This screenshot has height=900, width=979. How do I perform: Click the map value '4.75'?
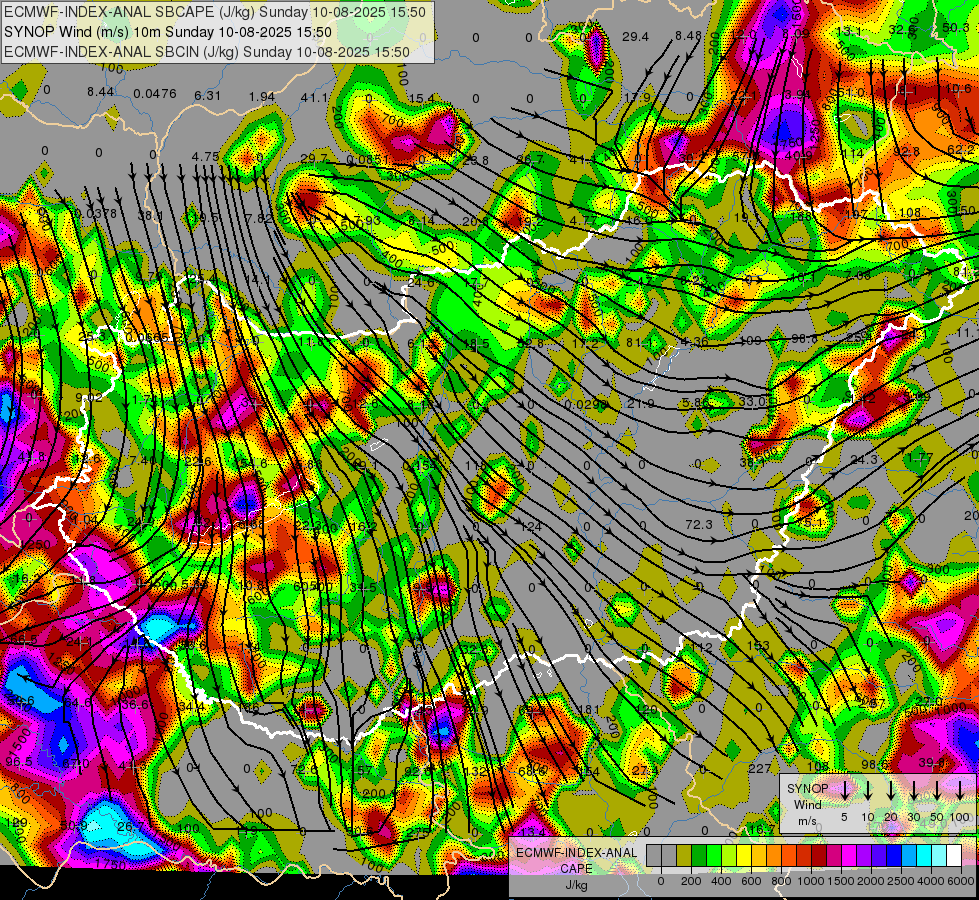(x=205, y=157)
